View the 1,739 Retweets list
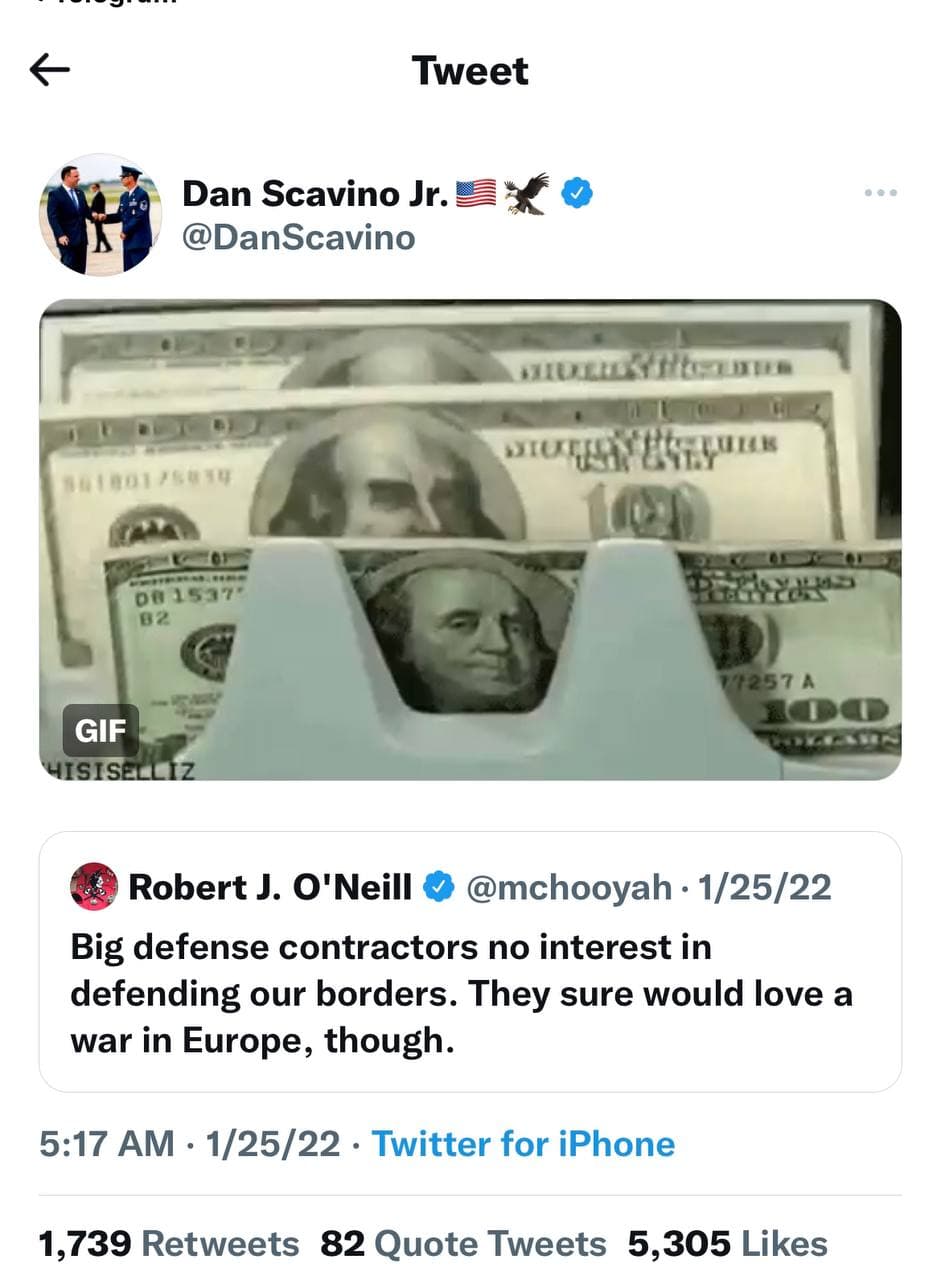941x1280 pixels. (x=169, y=1244)
